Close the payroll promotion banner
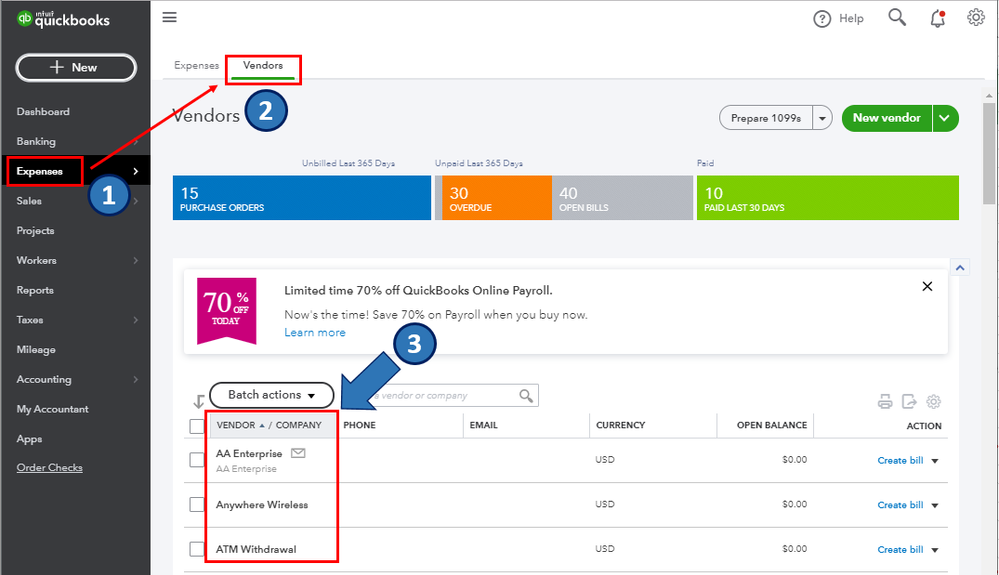Image resolution: width=999 pixels, height=575 pixels. click(927, 287)
